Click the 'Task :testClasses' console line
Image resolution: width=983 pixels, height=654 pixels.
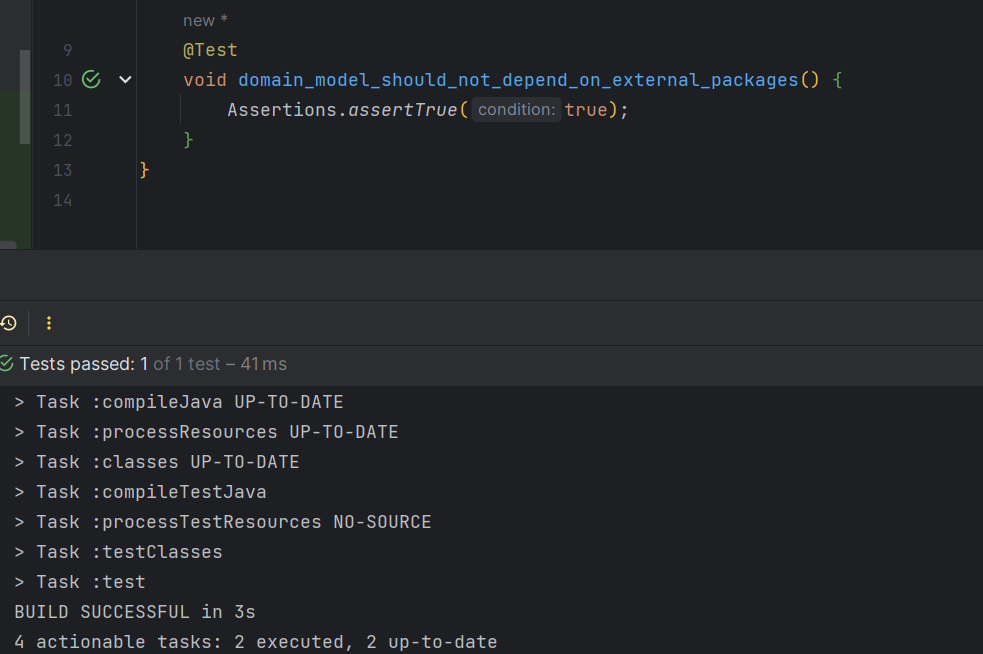pyautogui.click(x=118, y=552)
